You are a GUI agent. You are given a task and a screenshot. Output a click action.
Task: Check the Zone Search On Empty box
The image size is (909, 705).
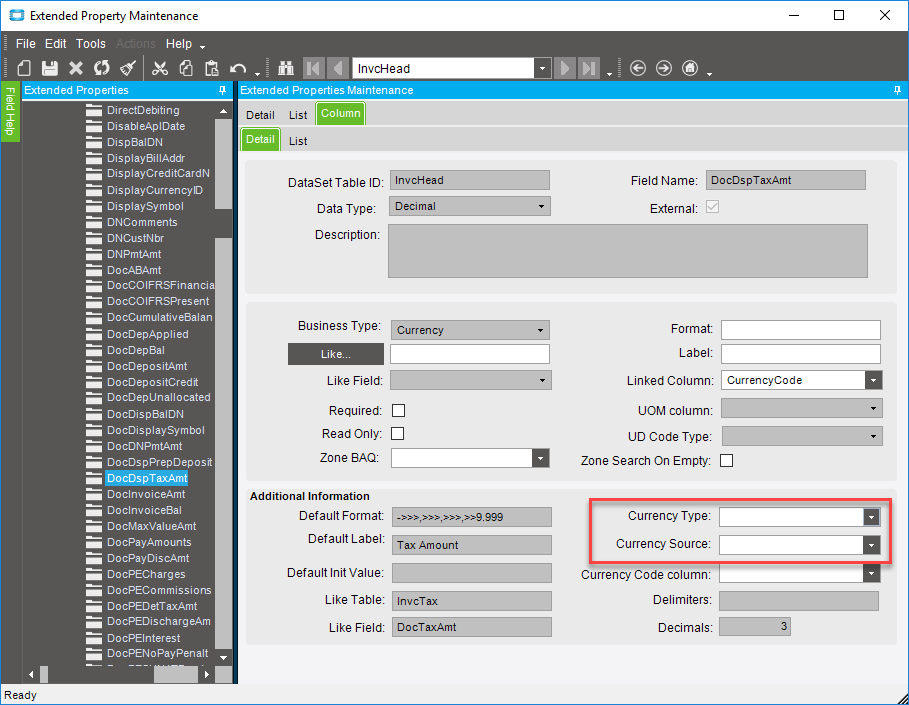(727, 461)
